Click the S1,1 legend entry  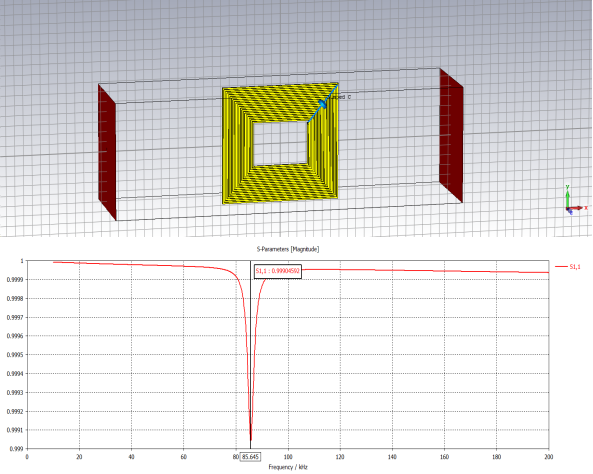click(568, 267)
